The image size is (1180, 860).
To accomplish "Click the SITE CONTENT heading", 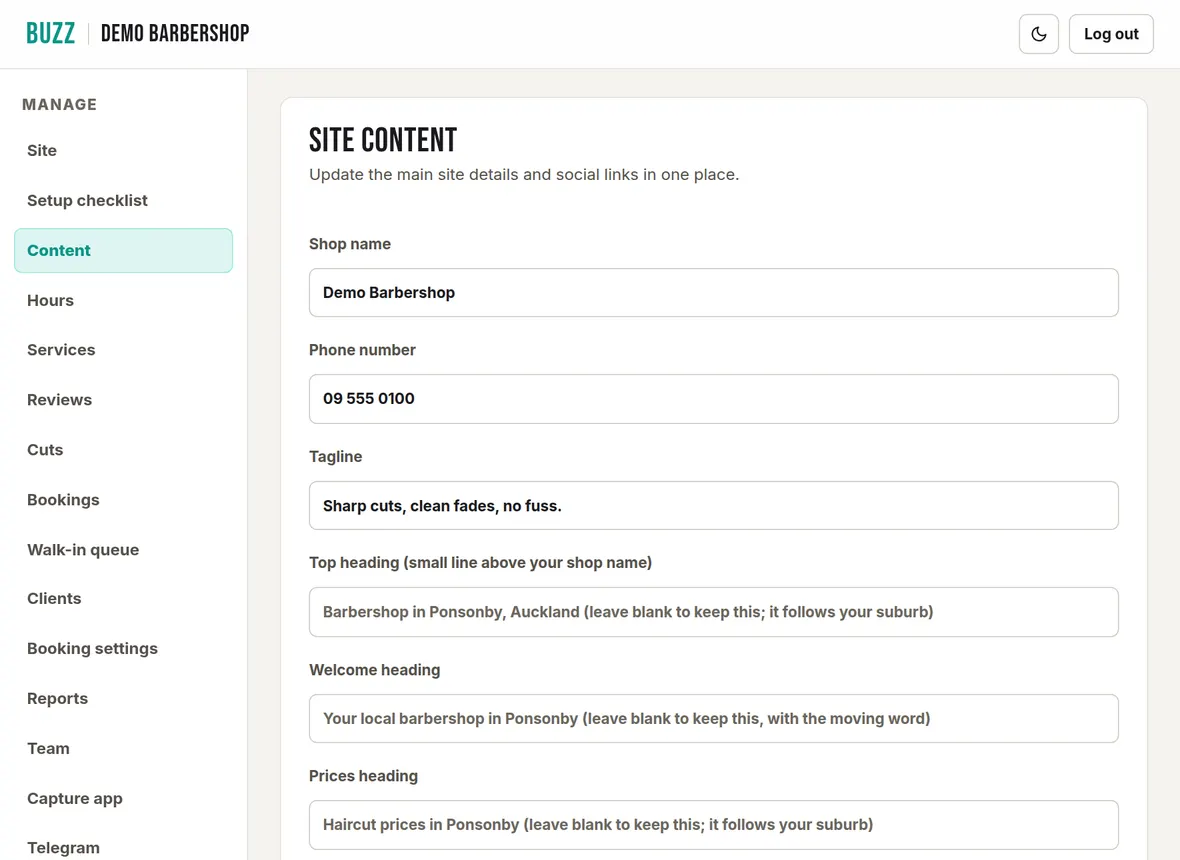I will pos(383,140).
